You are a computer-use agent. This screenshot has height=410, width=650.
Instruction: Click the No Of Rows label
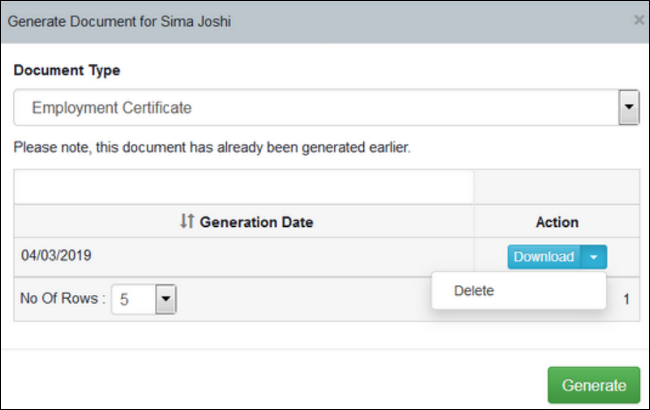63,298
